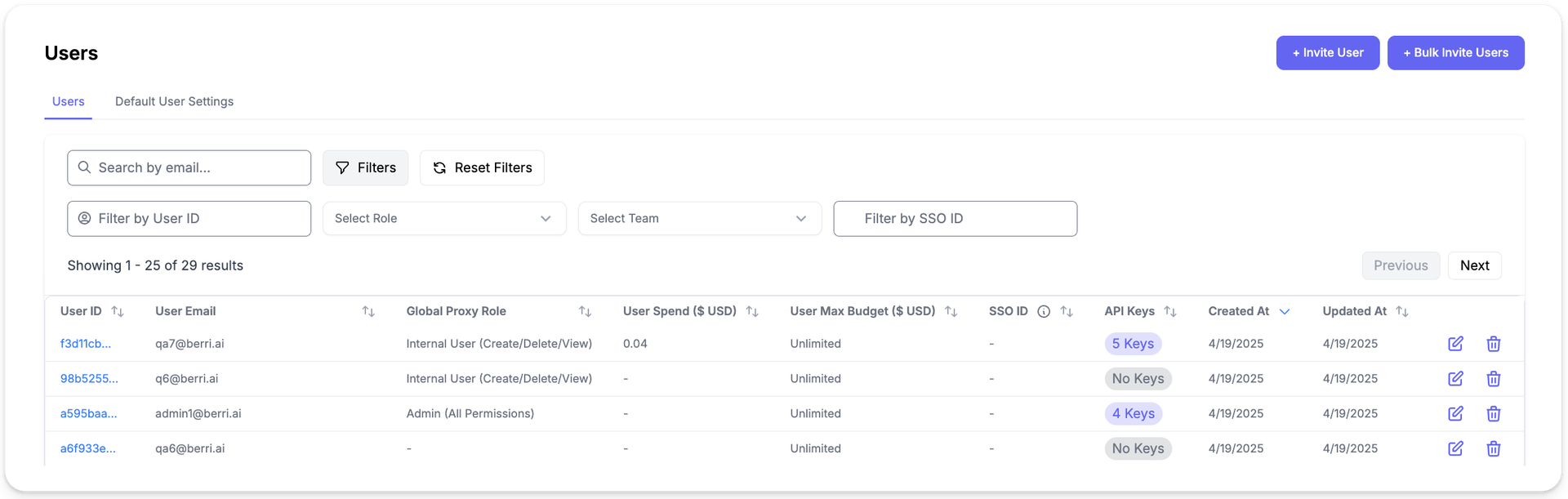
Task: Switch to Default User Settings tab
Action: click(174, 101)
